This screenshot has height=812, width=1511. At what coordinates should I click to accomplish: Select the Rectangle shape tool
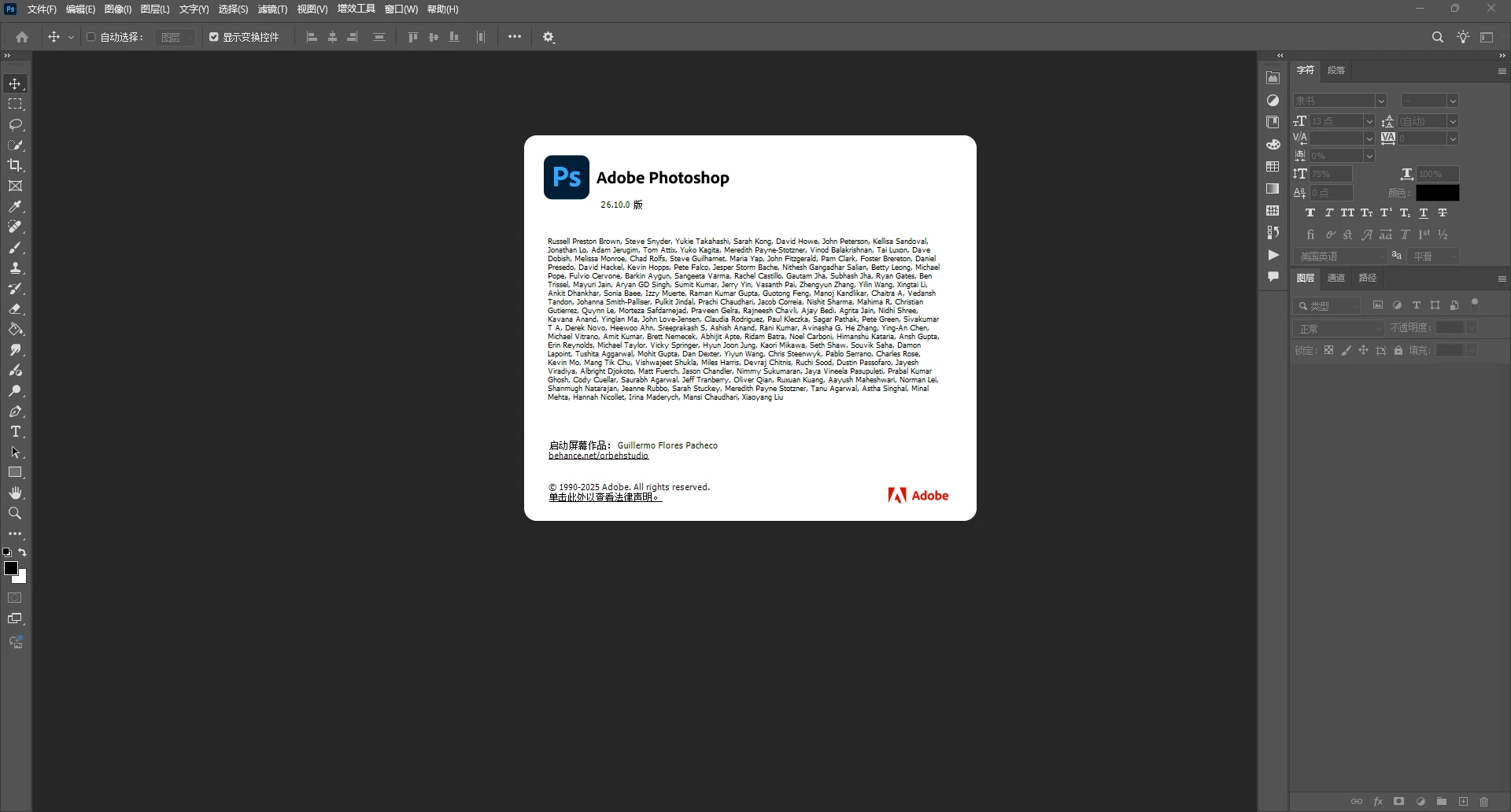point(15,472)
